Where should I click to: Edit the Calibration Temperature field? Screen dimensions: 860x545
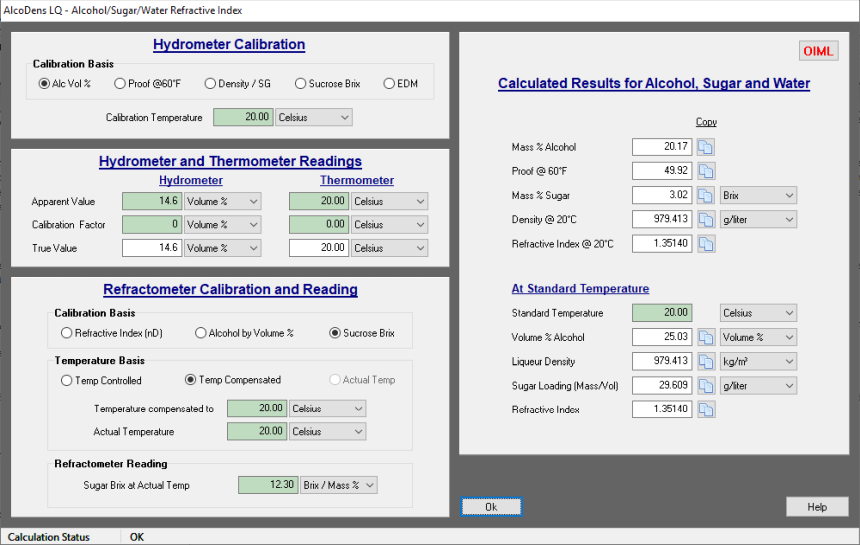pyautogui.click(x=243, y=117)
